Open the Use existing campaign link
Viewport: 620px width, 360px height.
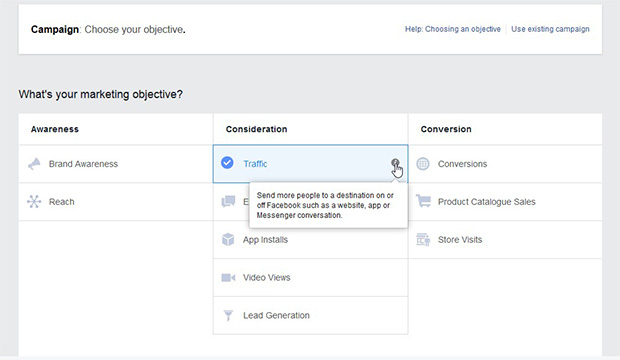(x=550, y=29)
